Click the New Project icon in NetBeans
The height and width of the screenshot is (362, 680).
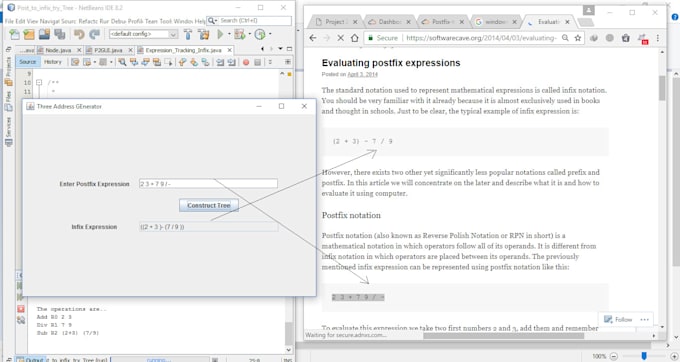click(x=29, y=34)
